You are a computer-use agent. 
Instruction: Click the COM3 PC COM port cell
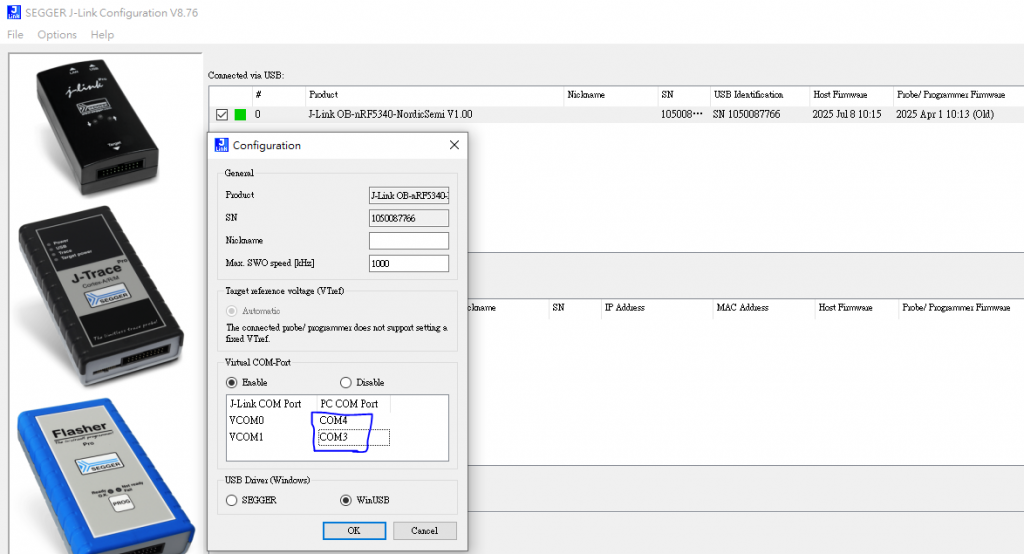pyautogui.click(x=353, y=437)
